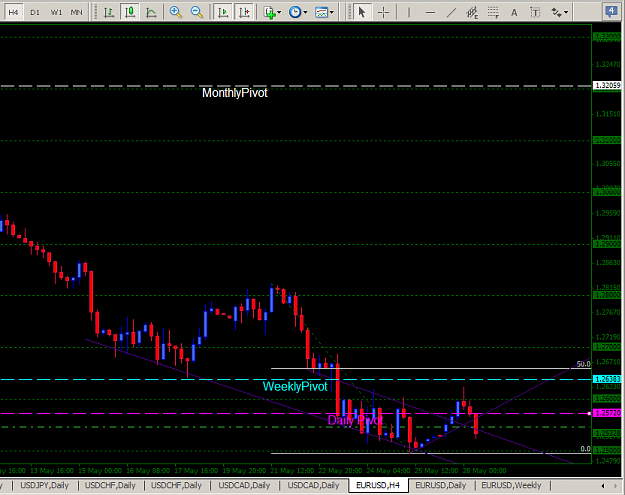This screenshot has width=625, height=495.
Task: Select candlestick chart display mode
Action: click(130, 12)
